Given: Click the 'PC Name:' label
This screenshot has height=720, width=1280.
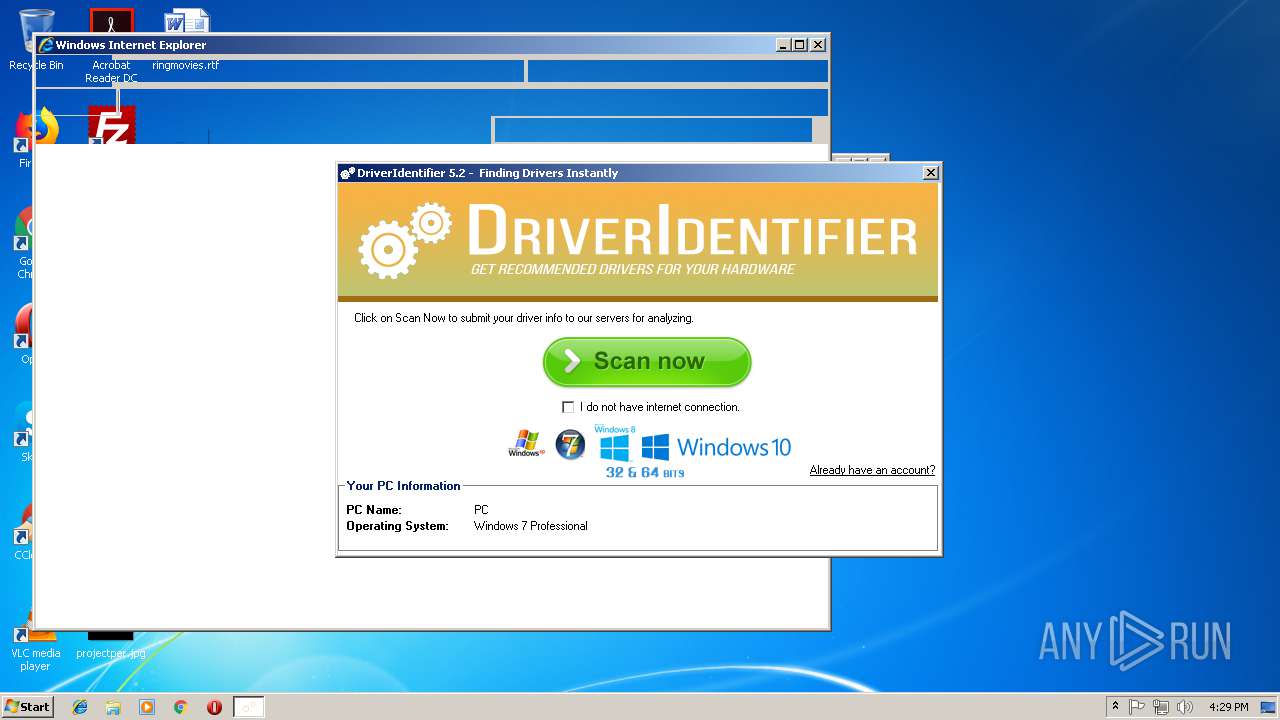Looking at the screenshot, I should pos(374,510).
